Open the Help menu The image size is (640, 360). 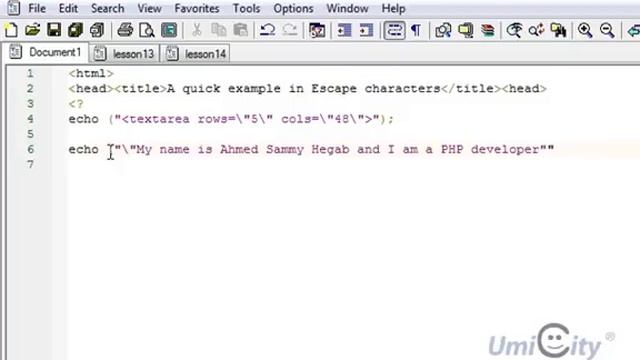(x=393, y=9)
